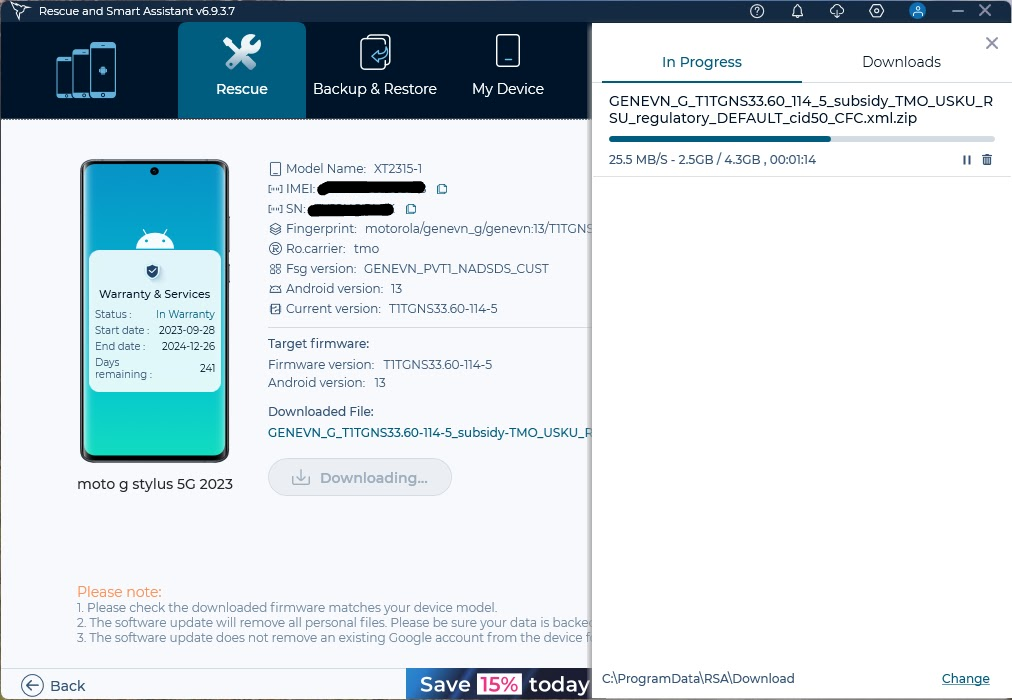Click the Target firmware version T1TGNS33.60-114-5

click(x=438, y=365)
